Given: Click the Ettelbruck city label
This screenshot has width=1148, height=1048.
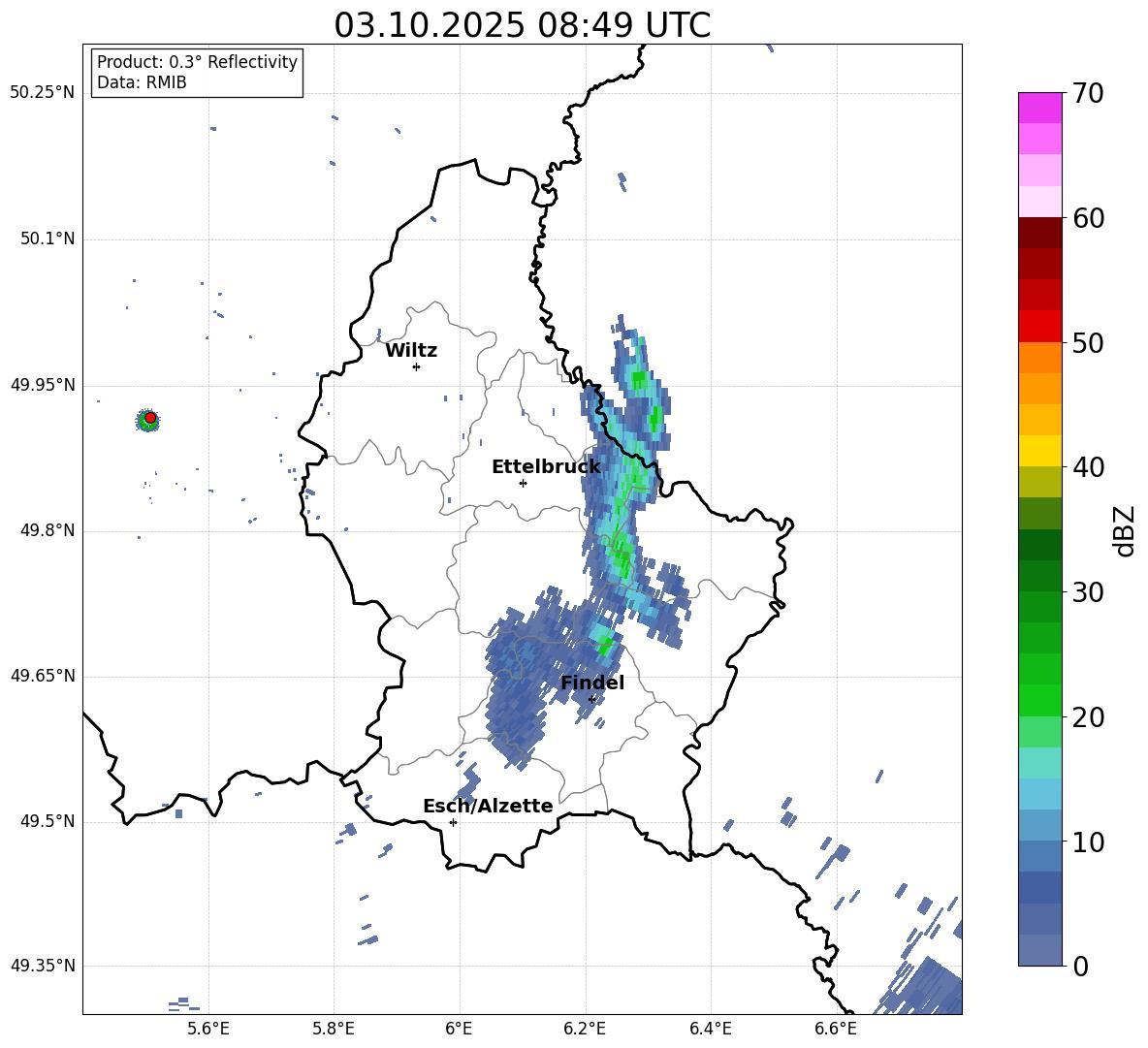Looking at the screenshot, I should [546, 467].
